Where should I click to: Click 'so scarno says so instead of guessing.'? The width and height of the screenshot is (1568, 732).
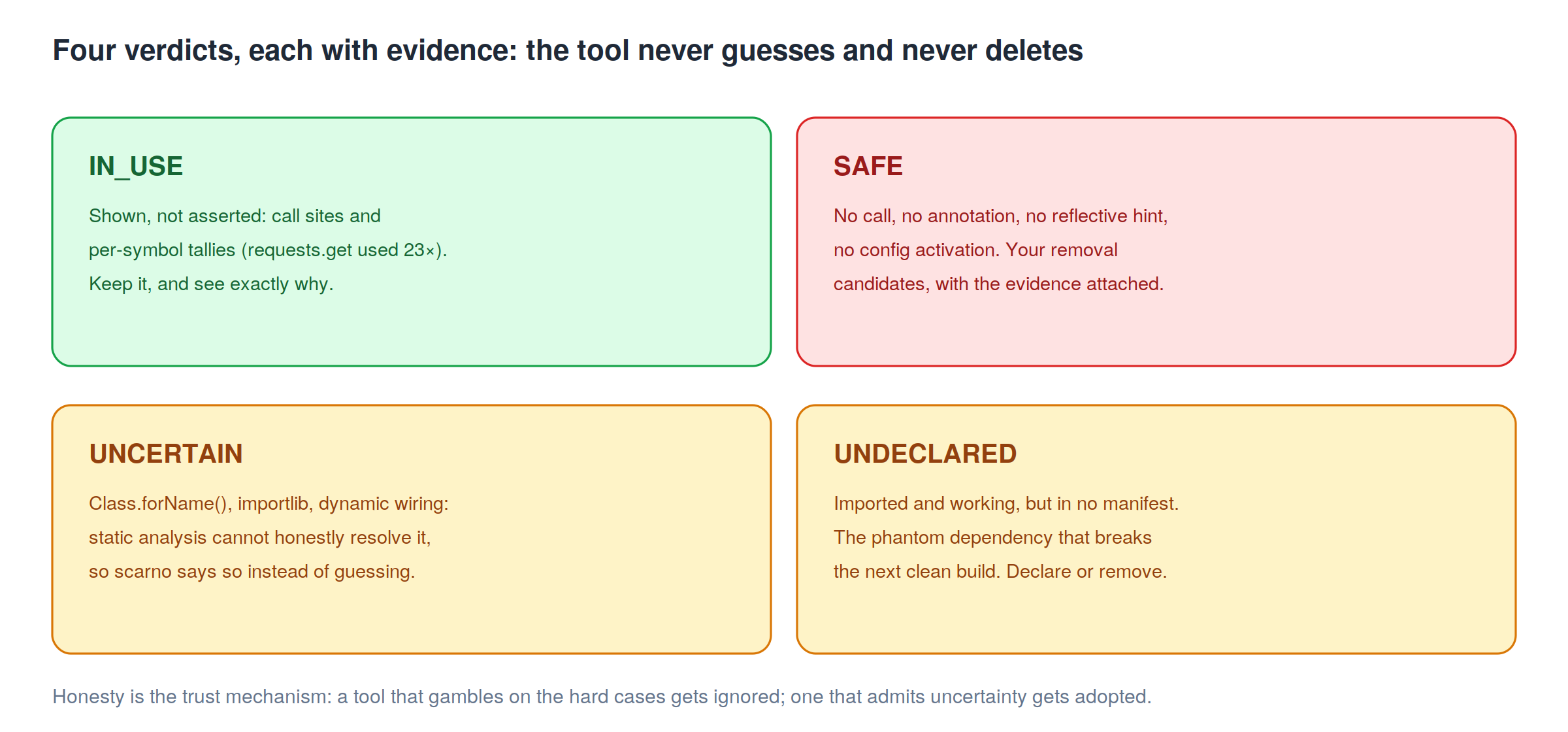coord(252,572)
